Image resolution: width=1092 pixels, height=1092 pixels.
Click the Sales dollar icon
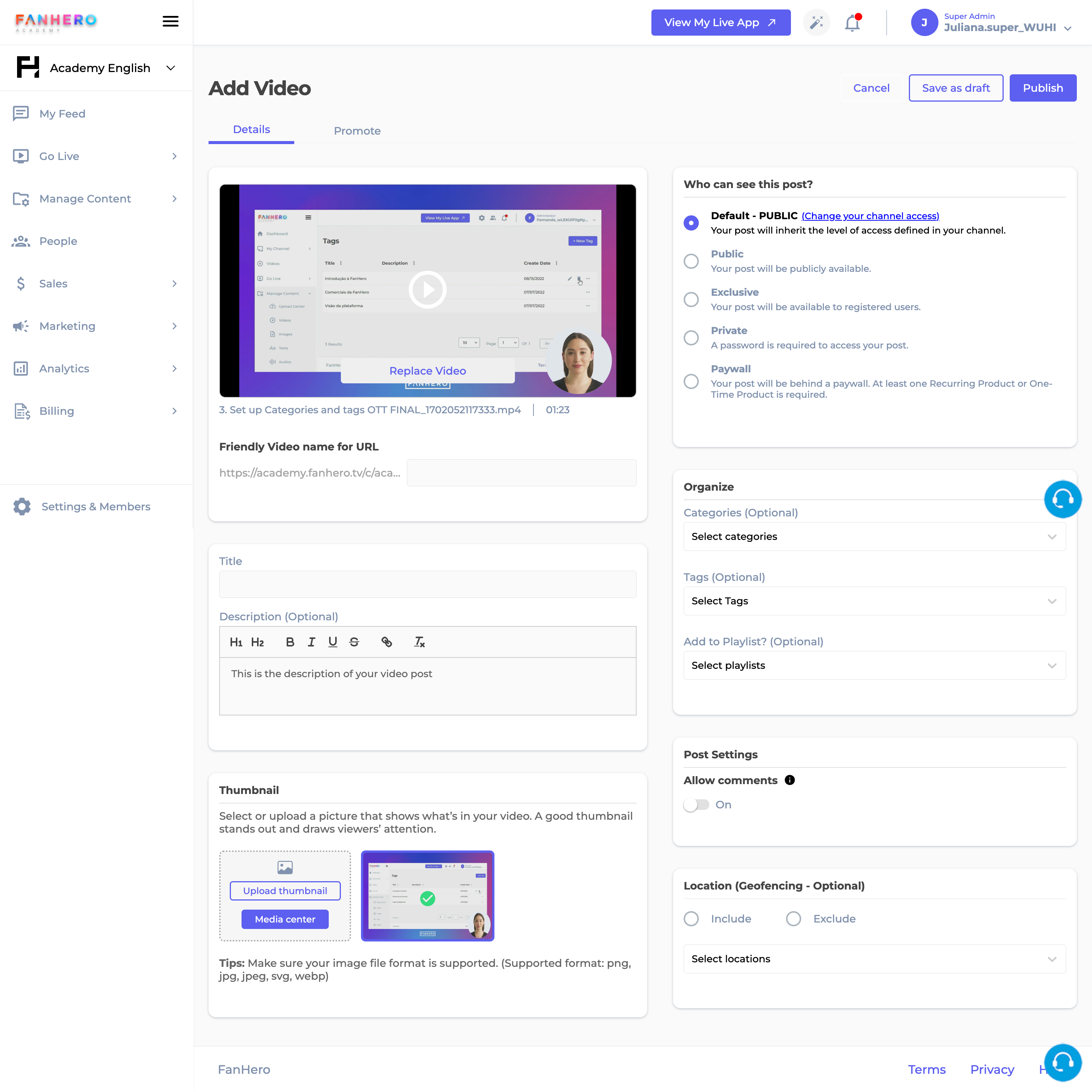click(x=21, y=284)
